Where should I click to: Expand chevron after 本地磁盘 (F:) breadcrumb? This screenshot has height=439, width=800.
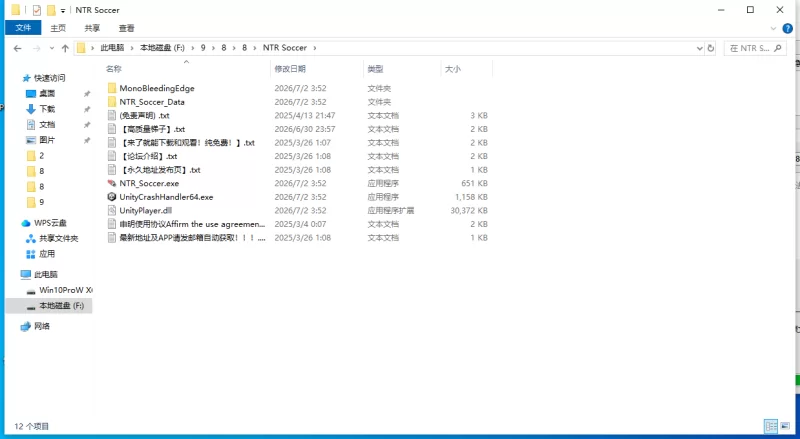click(193, 48)
